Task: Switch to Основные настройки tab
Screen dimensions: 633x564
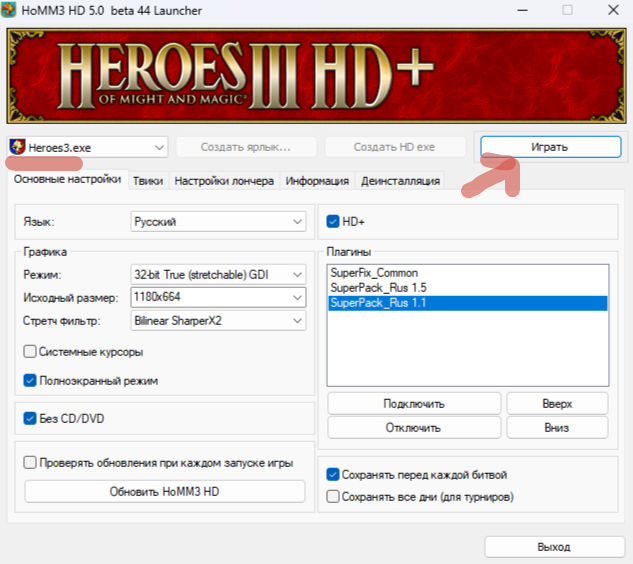Action: click(x=67, y=179)
